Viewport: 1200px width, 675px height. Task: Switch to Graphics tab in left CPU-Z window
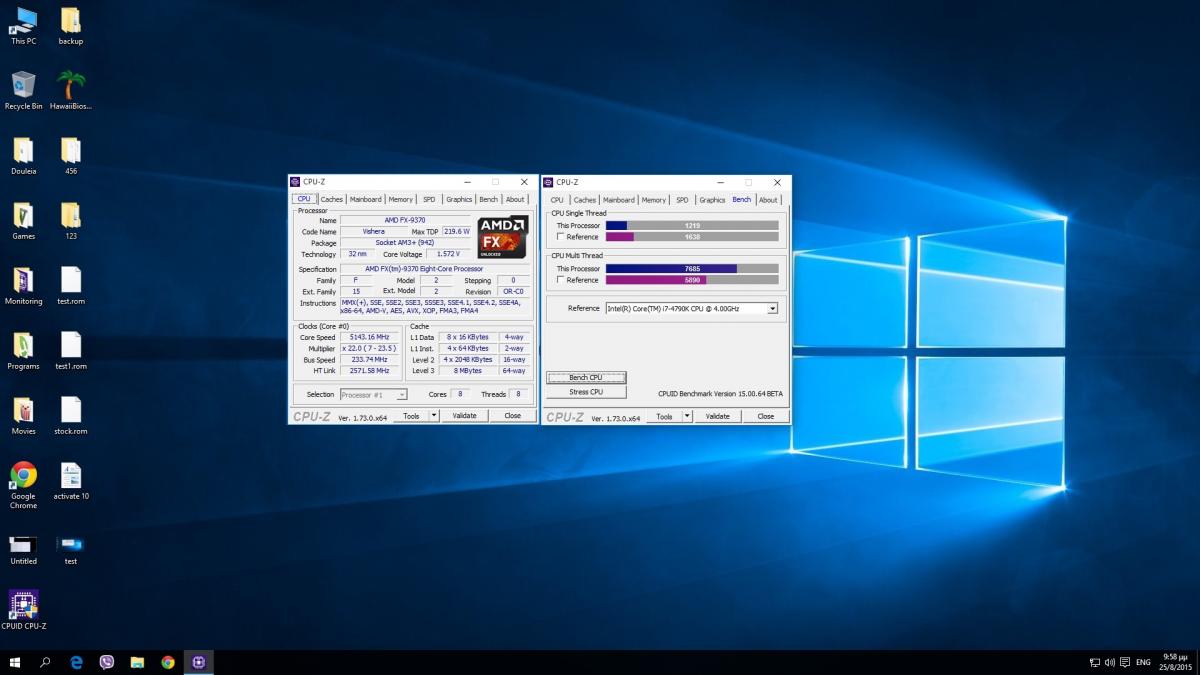click(x=459, y=200)
